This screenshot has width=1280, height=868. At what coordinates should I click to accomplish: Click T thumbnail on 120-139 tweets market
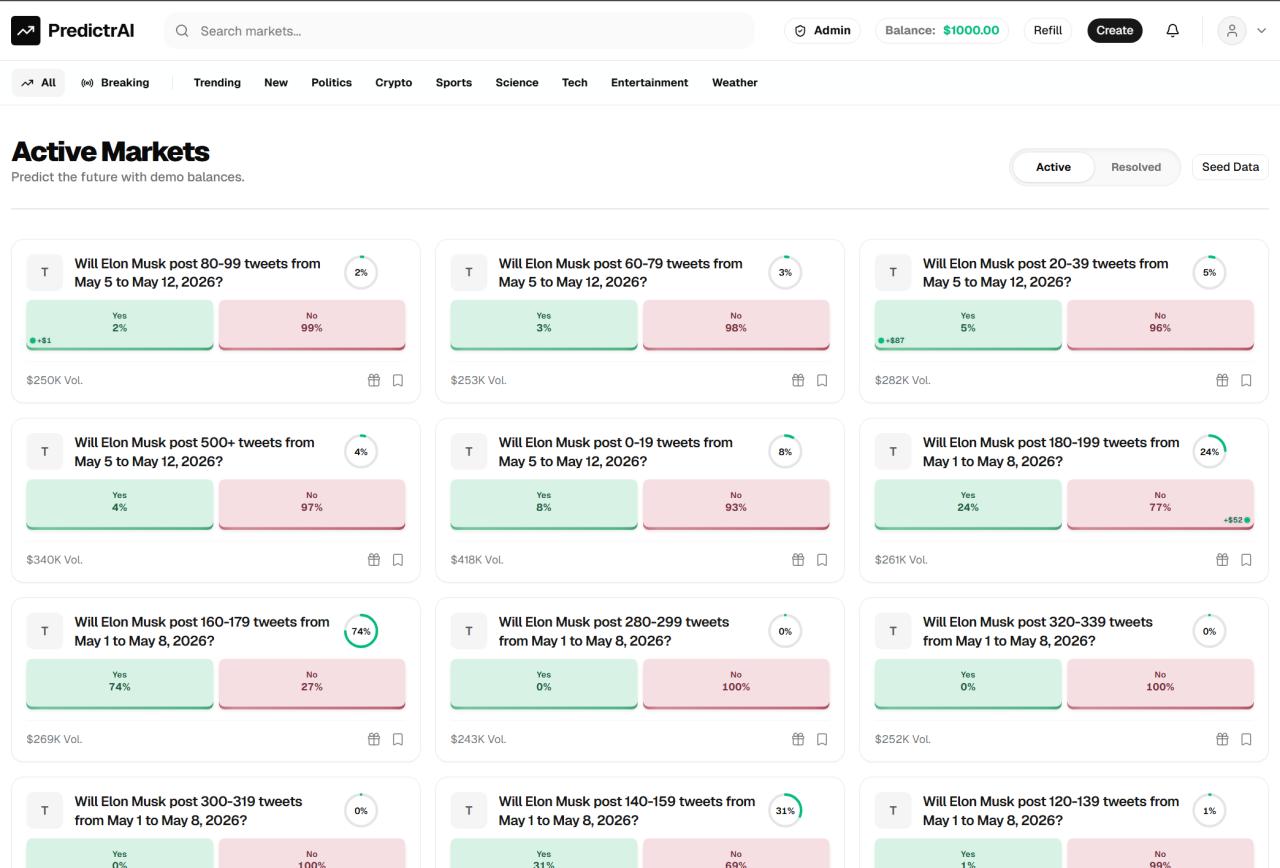point(893,811)
